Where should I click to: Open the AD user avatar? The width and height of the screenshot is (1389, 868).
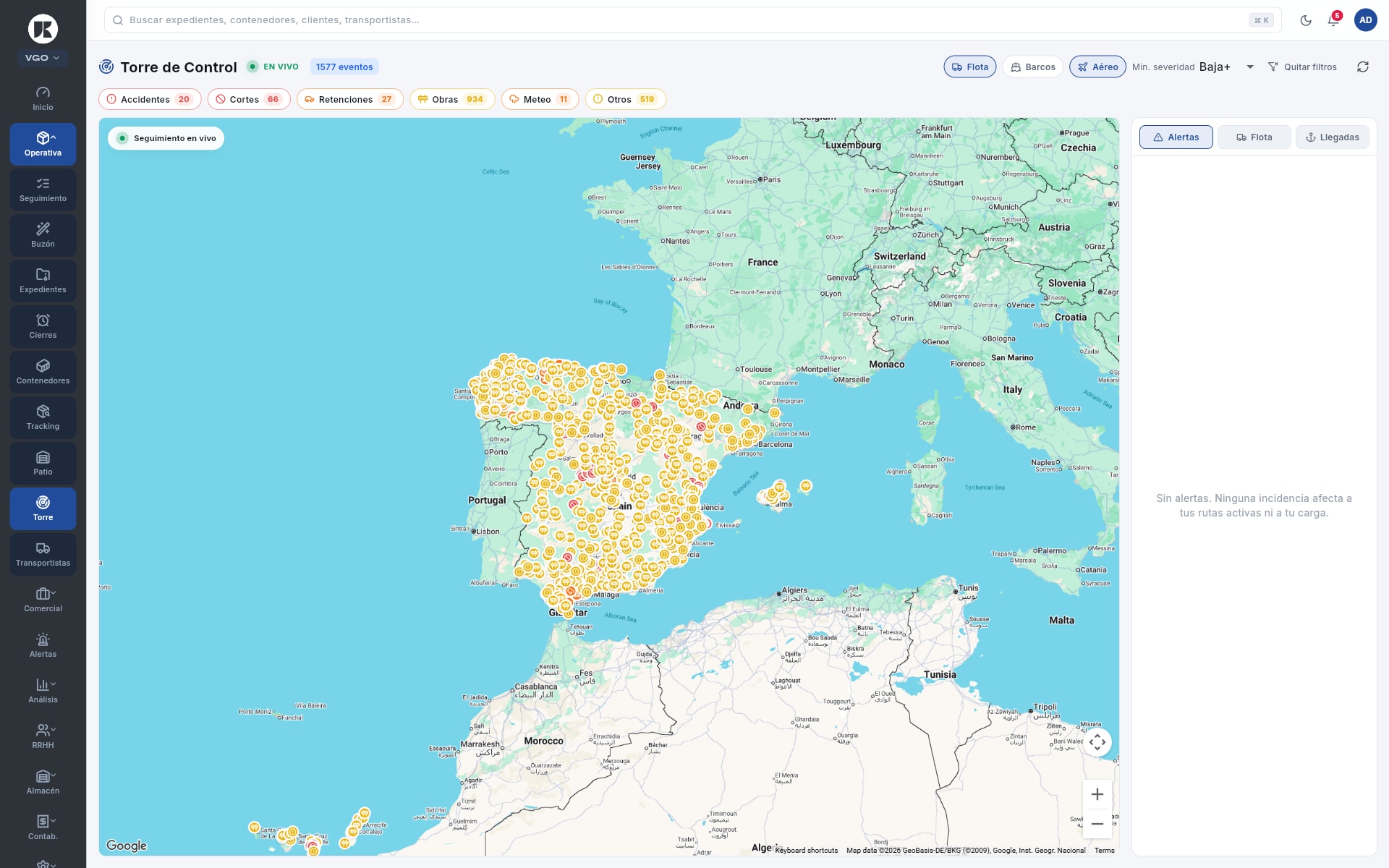coord(1366,20)
